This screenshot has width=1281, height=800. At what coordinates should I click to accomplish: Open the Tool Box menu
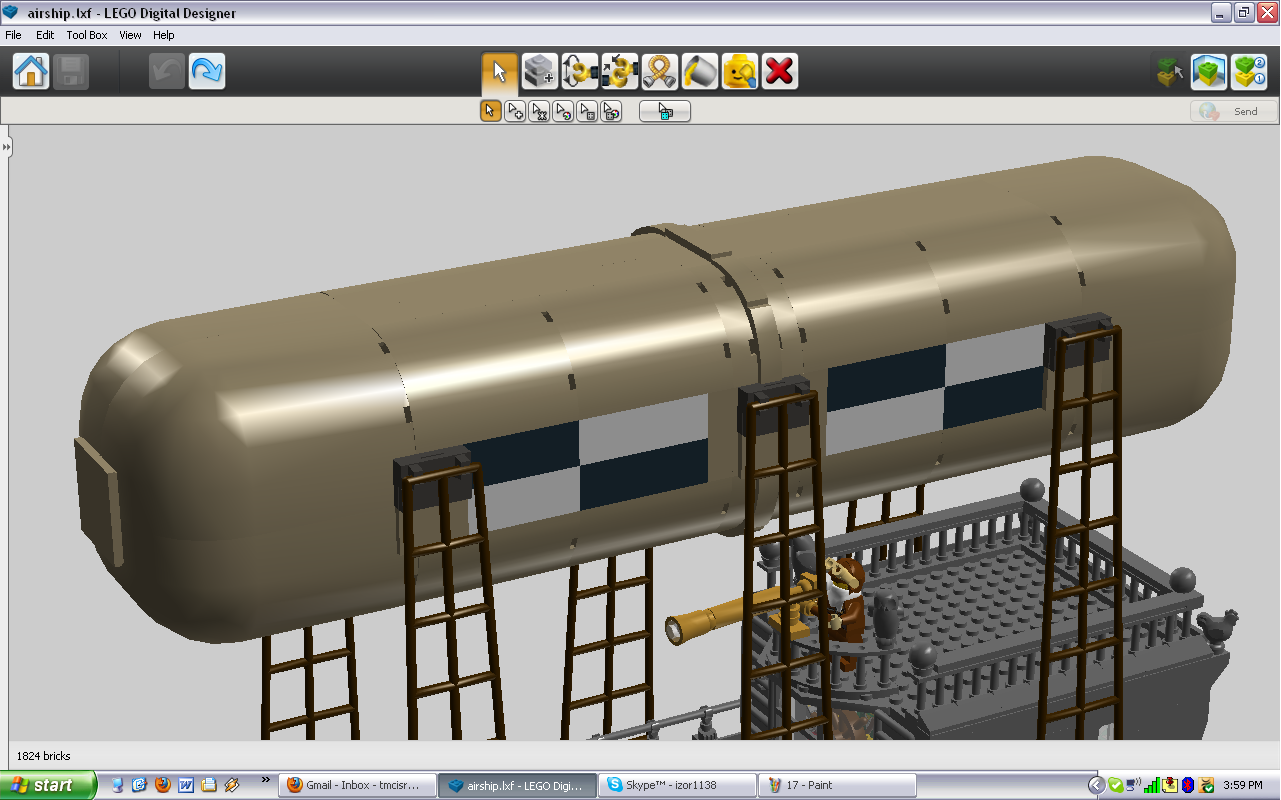pyautogui.click(x=87, y=35)
